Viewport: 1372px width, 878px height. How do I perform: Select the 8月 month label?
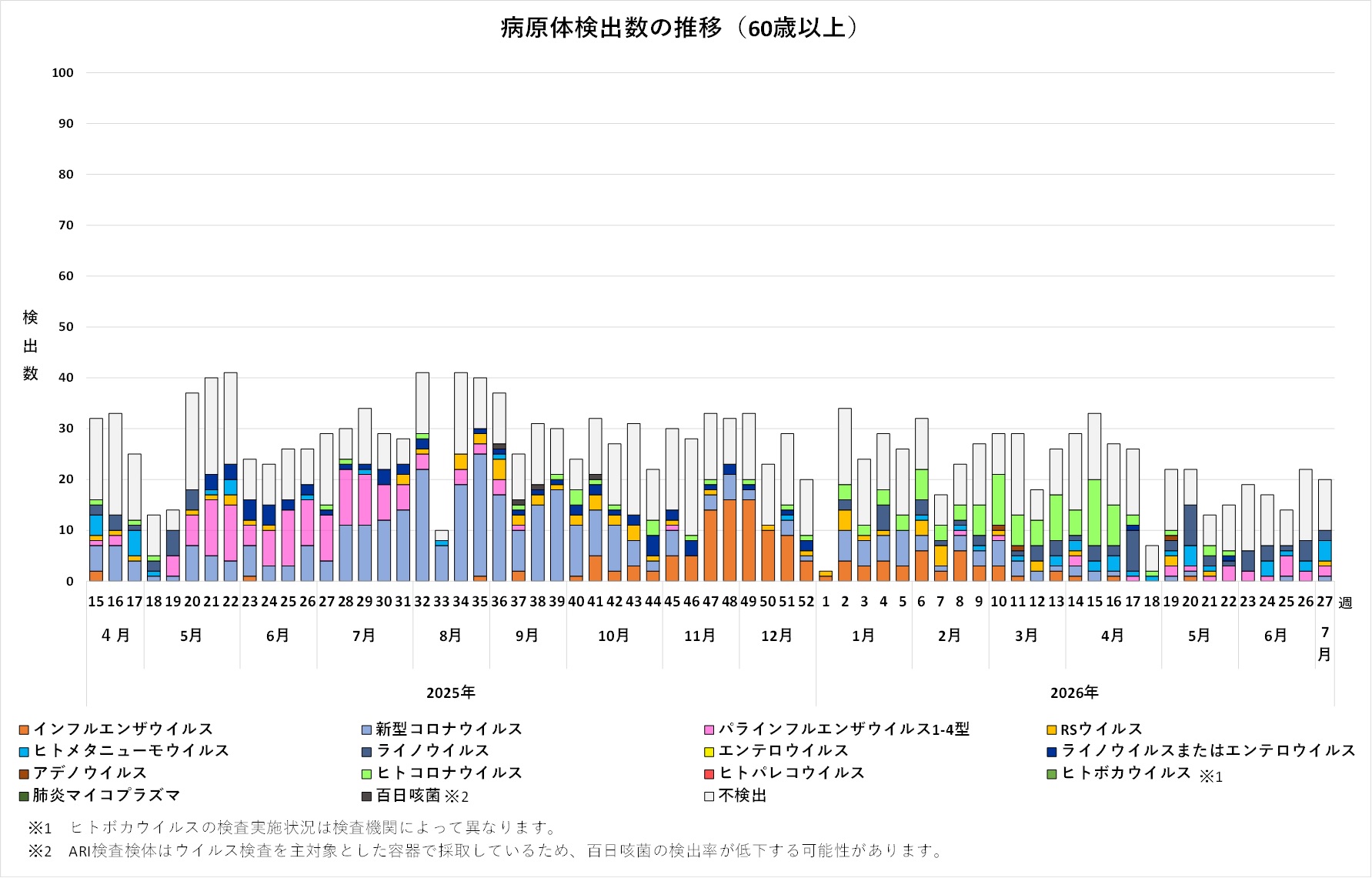[x=451, y=636]
